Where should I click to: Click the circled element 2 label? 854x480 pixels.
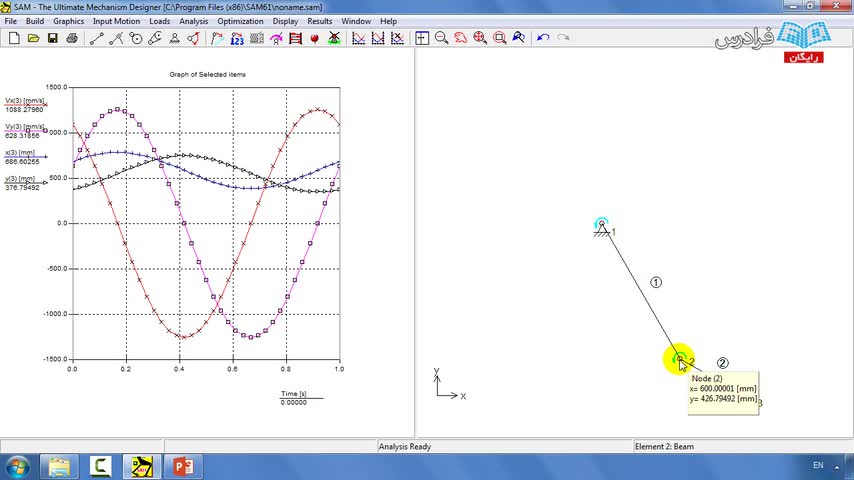click(x=723, y=363)
